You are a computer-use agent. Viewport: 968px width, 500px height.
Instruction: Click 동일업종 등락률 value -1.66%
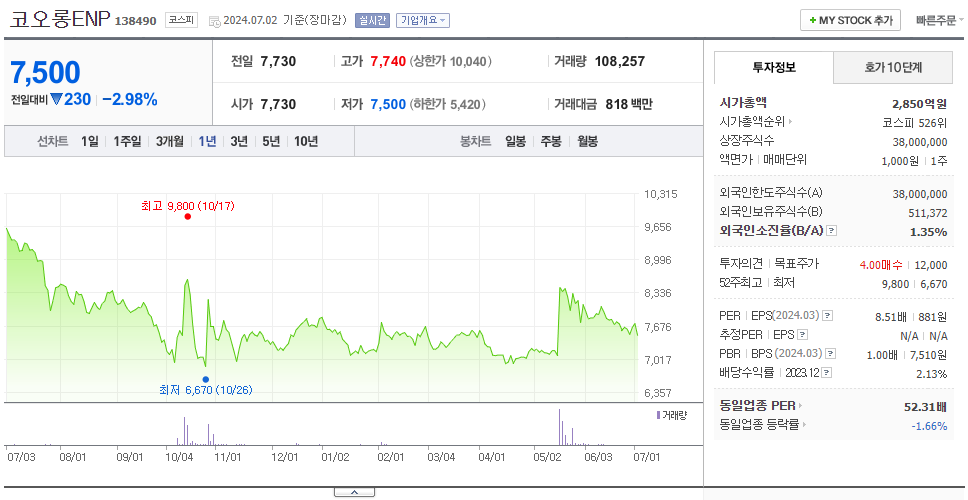click(929, 426)
